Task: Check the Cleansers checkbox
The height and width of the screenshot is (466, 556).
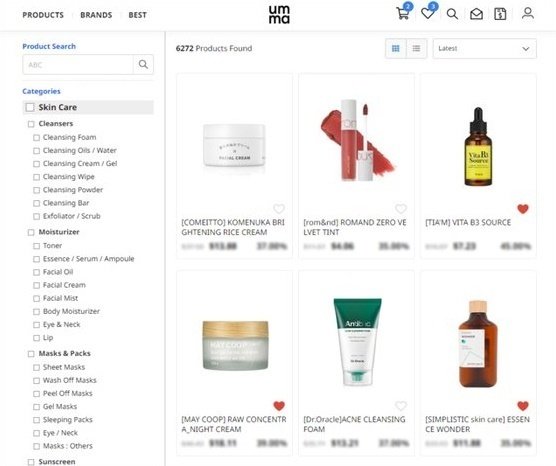Action: (x=31, y=124)
